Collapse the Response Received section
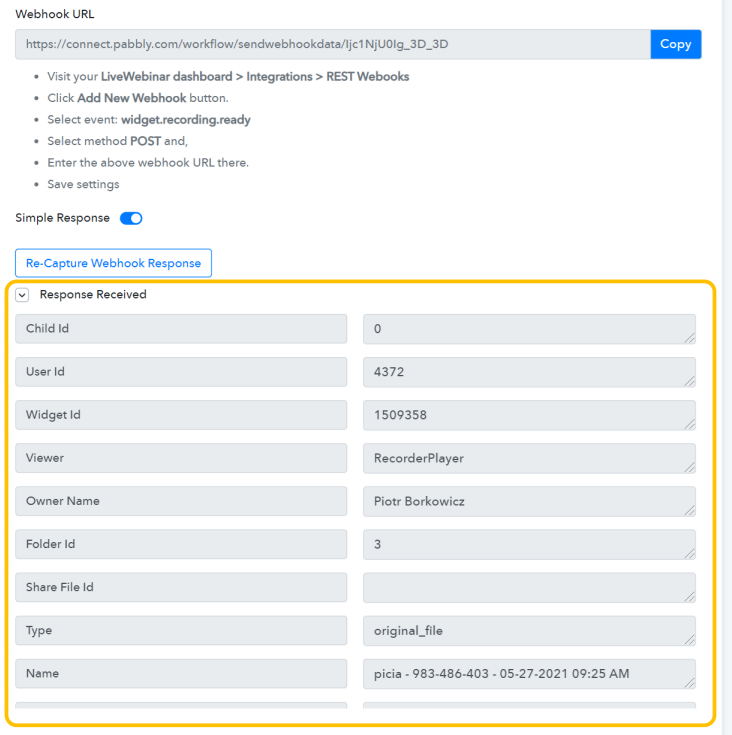The width and height of the screenshot is (732, 735). tap(22, 295)
